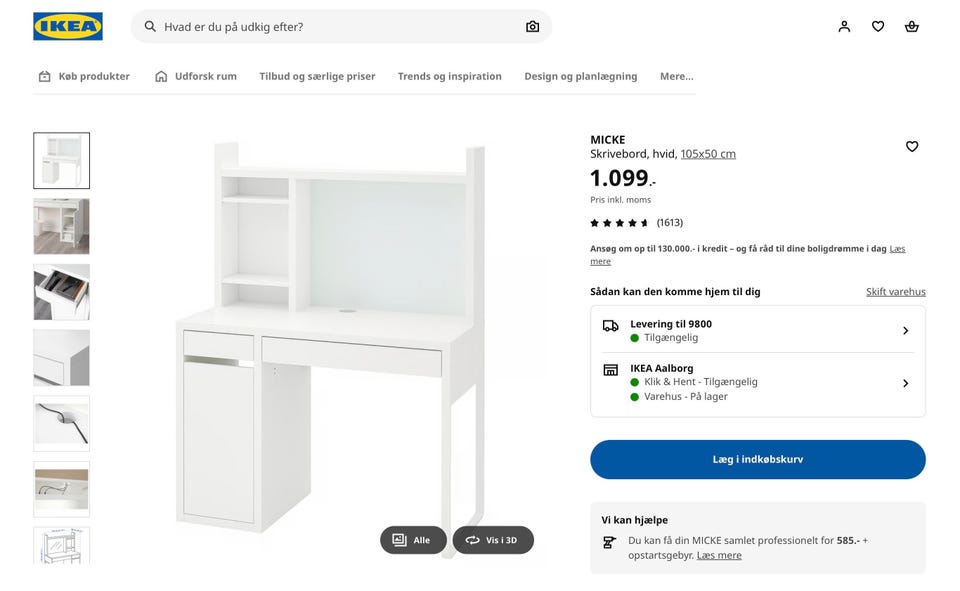Go to Tilbud og særlige priser

point(317,76)
